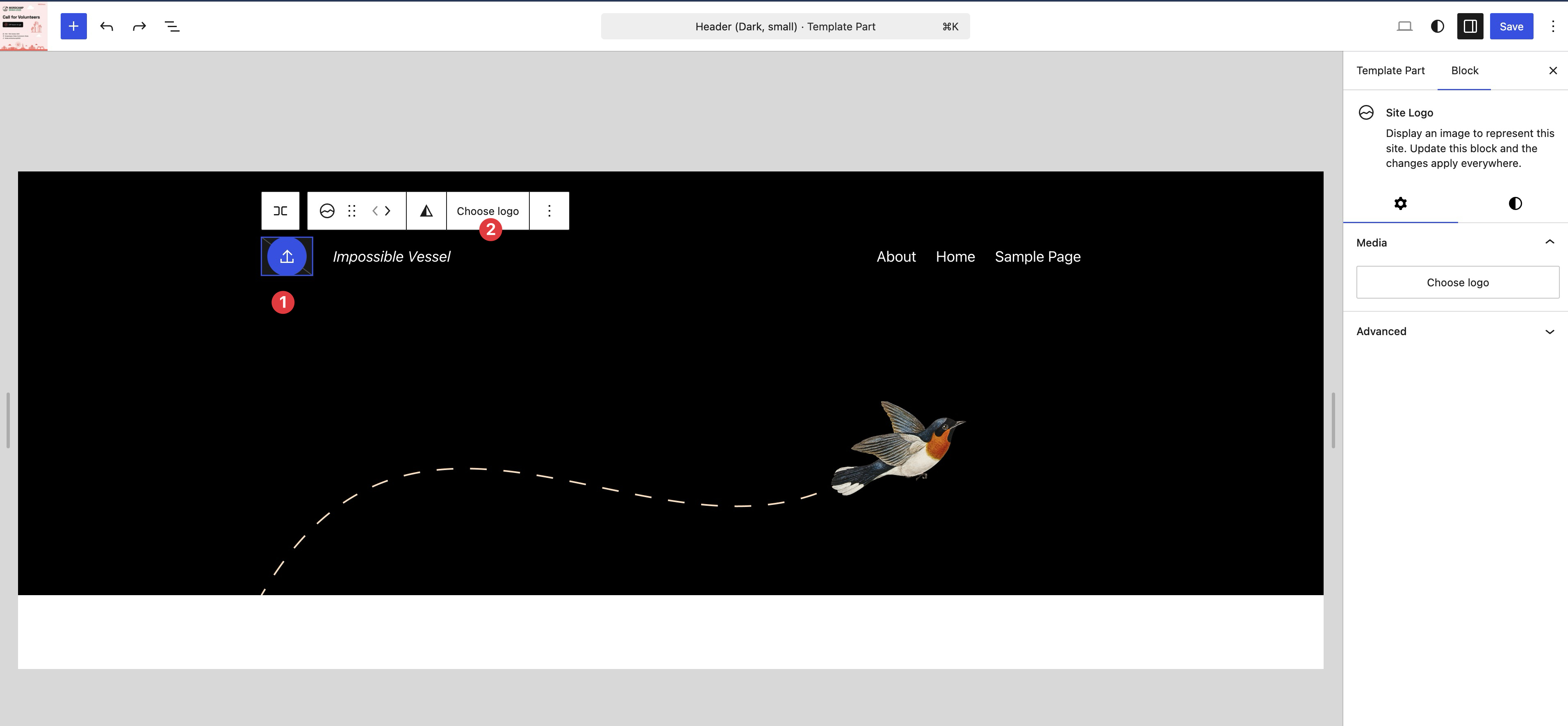Screen dimensions: 1568x726
Task: Click the undo arrow icon
Action: click(x=107, y=26)
